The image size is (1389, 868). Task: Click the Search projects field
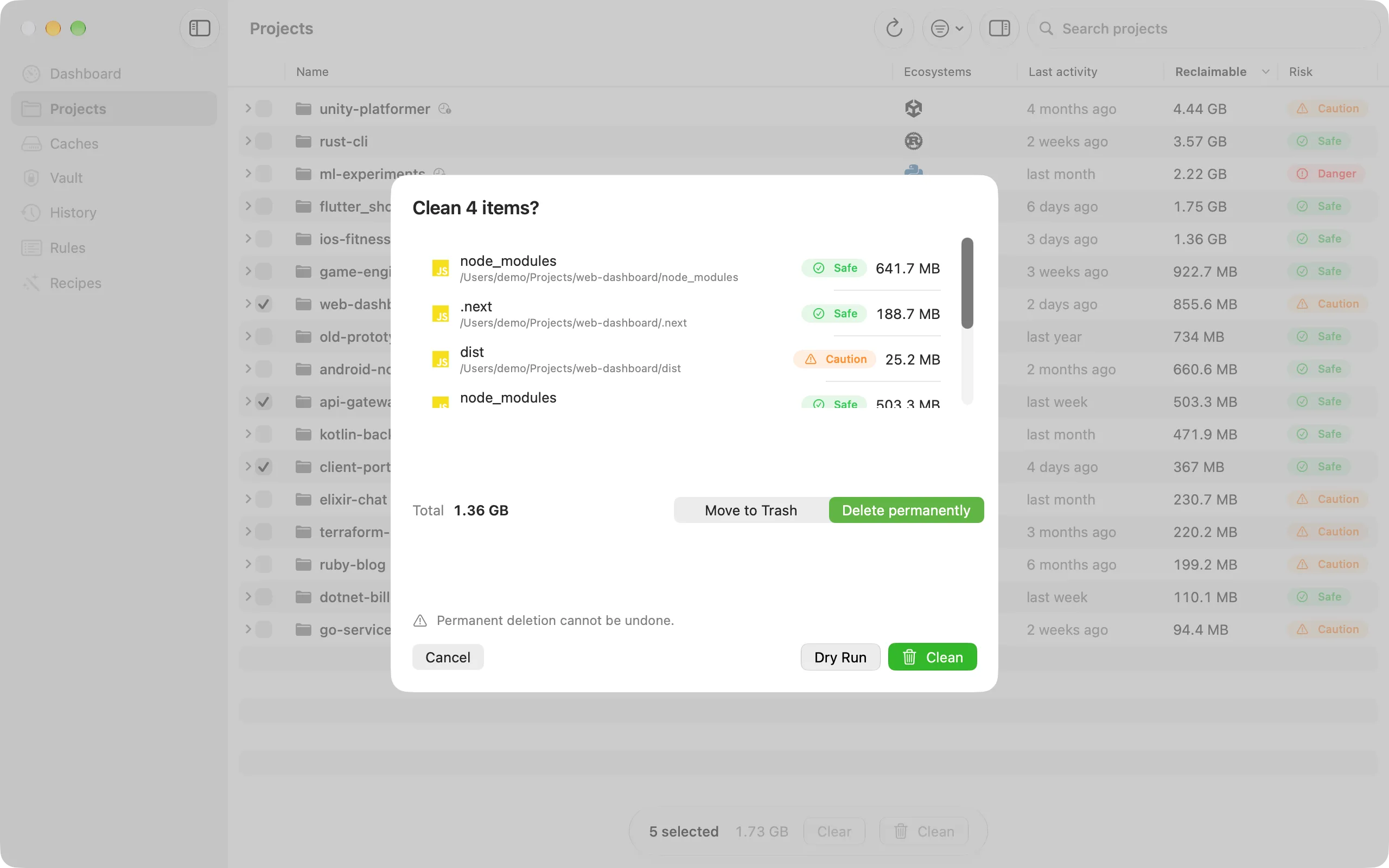[1202, 28]
